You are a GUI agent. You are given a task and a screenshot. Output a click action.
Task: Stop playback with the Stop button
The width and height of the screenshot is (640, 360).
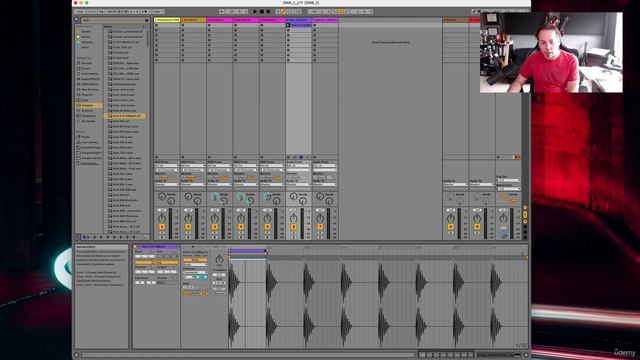point(262,11)
